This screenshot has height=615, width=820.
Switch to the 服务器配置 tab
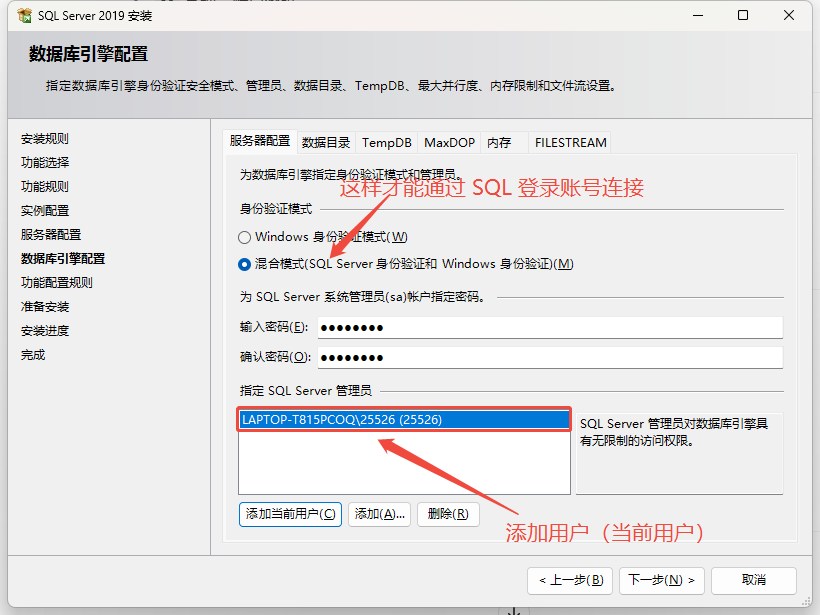click(260, 141)
